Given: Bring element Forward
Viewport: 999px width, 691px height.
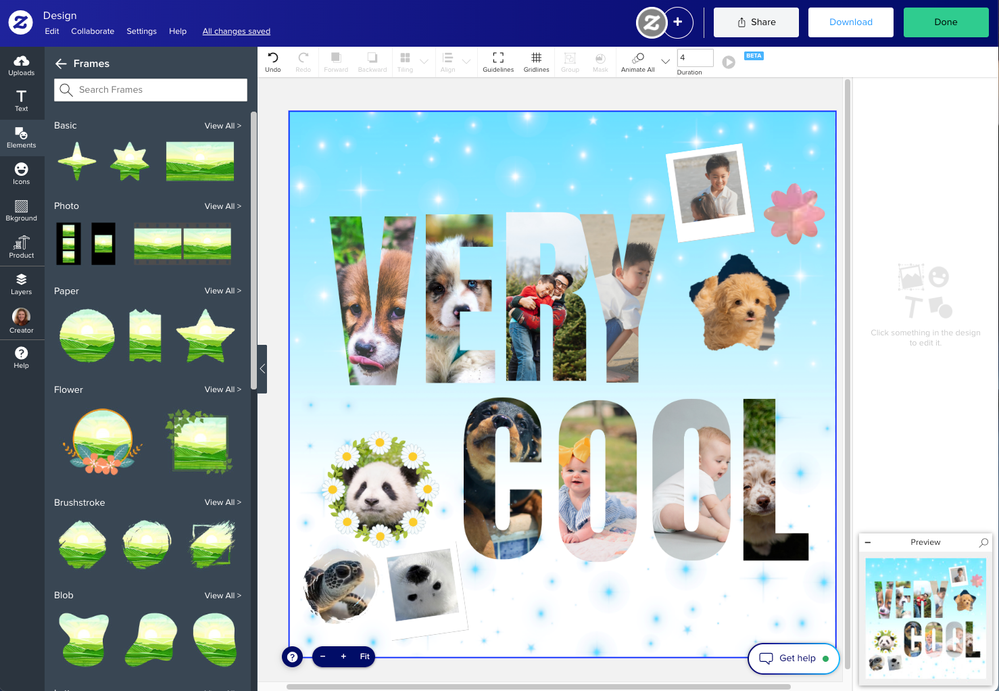Looking at the screenshot, I should tap(336, 62).
